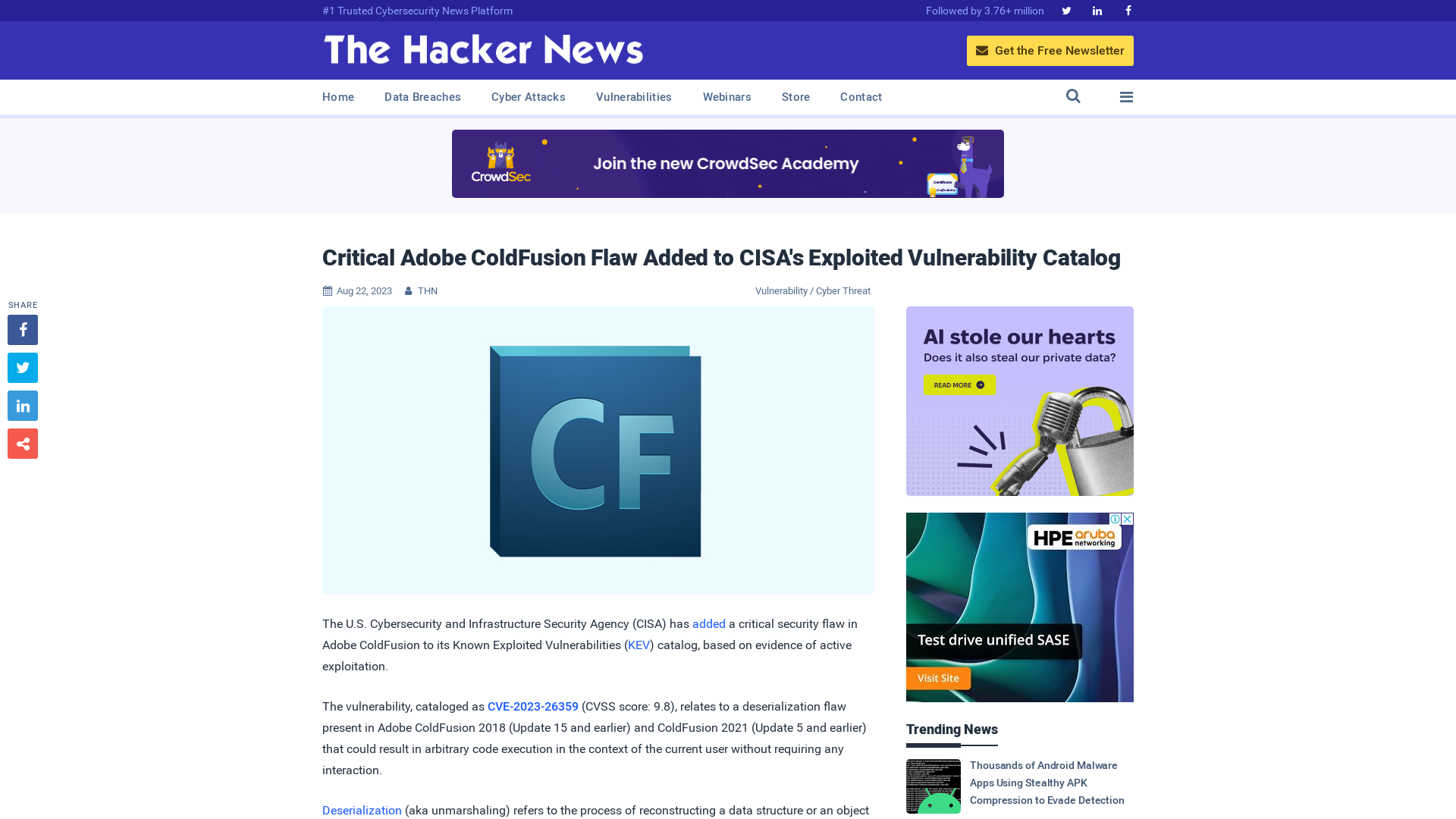Click the CVE-2023-26359 vulnerability link
This screenshot has height=819, width=1456.
point(532,706)
